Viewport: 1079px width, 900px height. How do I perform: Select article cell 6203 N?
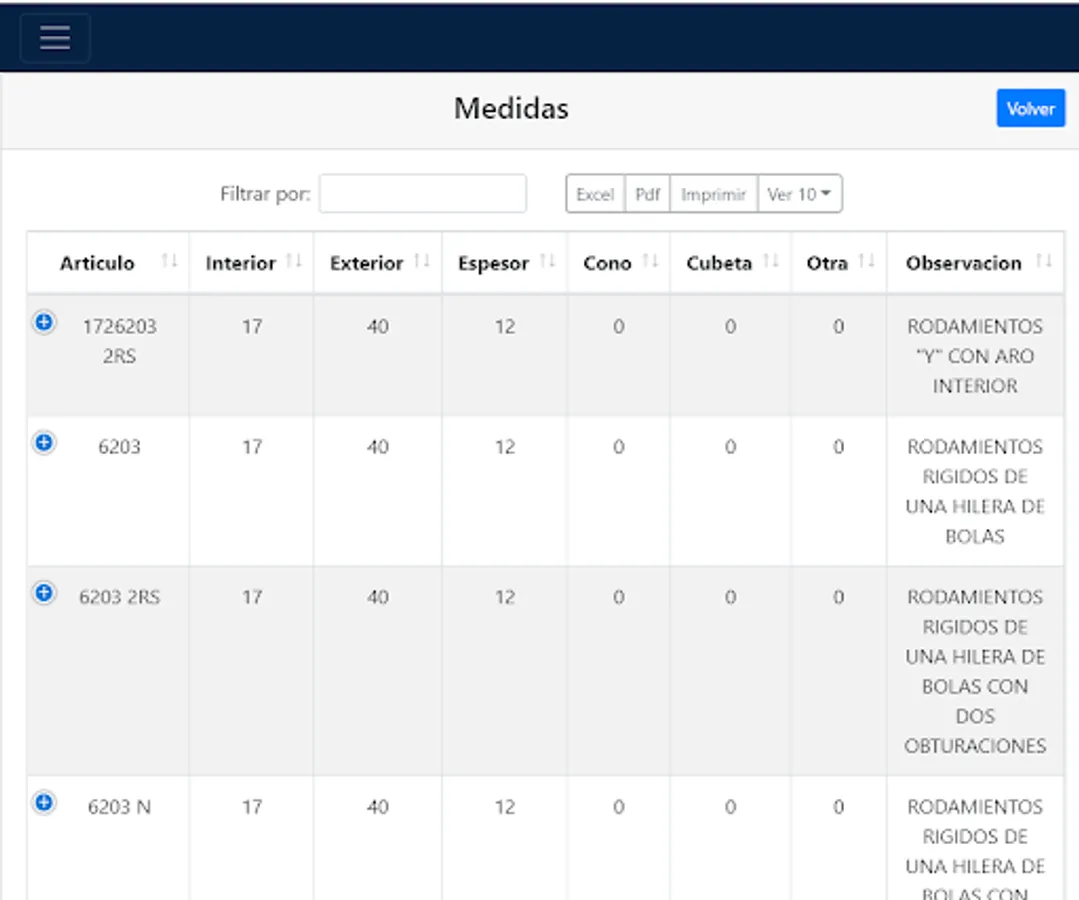120,806
